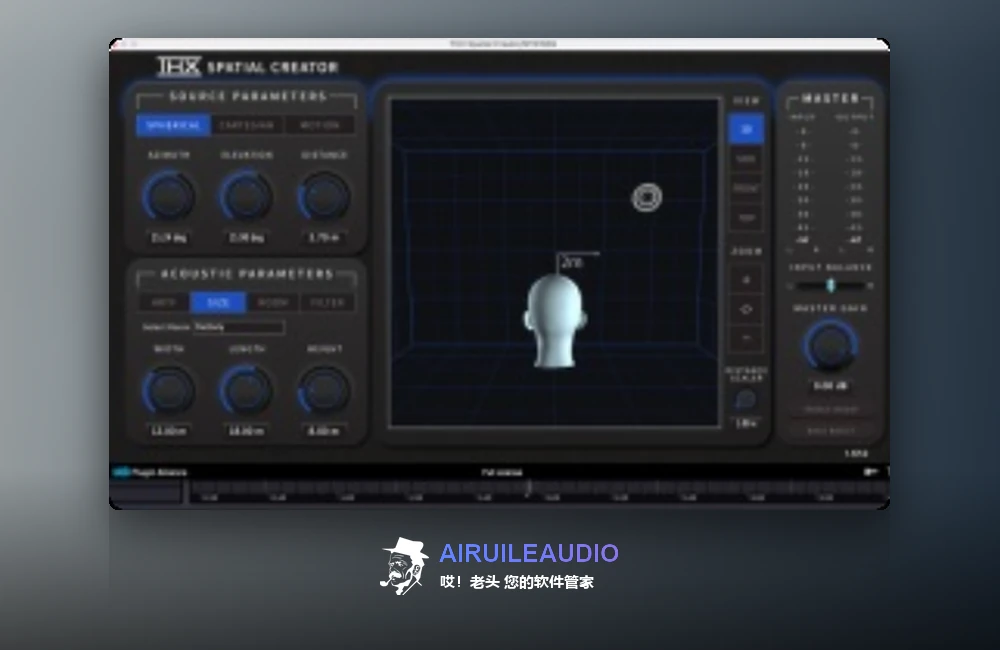The height and width of the screenshot is (650, 1000).
Task: Click the key icon in the bottom bar
Action: click(870, 471)
